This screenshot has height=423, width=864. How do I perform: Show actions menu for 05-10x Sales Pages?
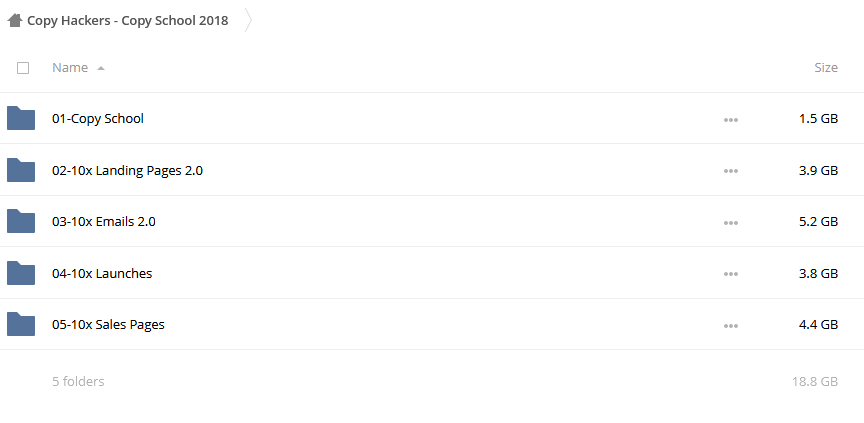point(731,326)
